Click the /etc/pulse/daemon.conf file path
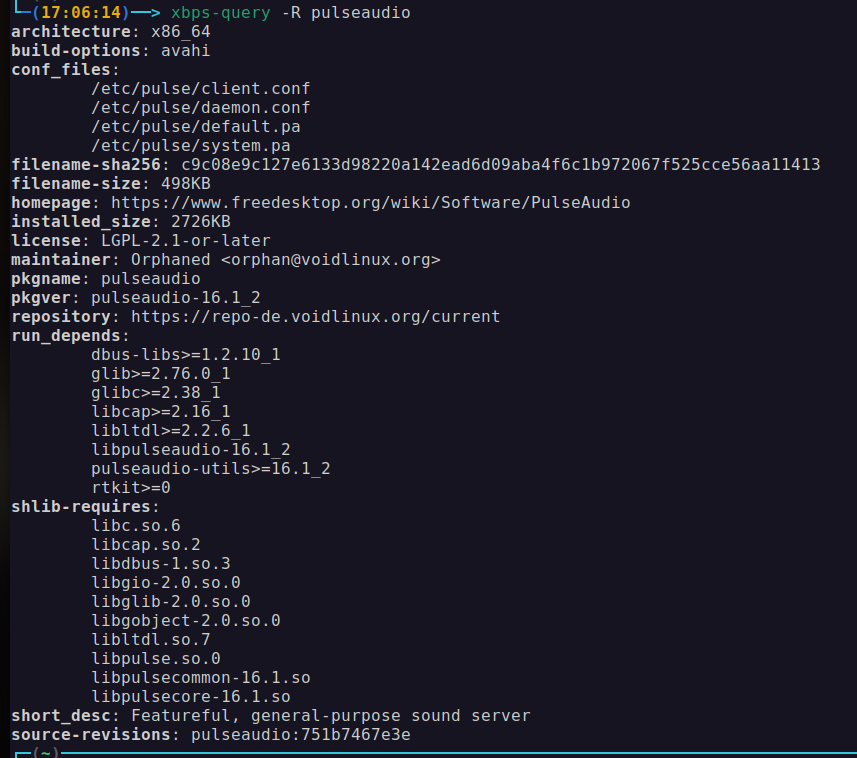This screenshot has height=758, width=857. (x=200, y=107)
